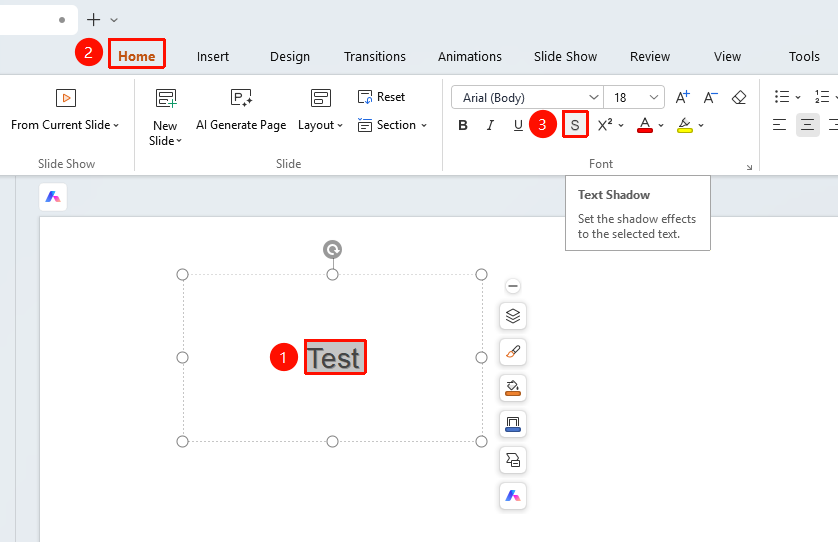
Task: Click the Reset slide button
Action: pos(381,97)
